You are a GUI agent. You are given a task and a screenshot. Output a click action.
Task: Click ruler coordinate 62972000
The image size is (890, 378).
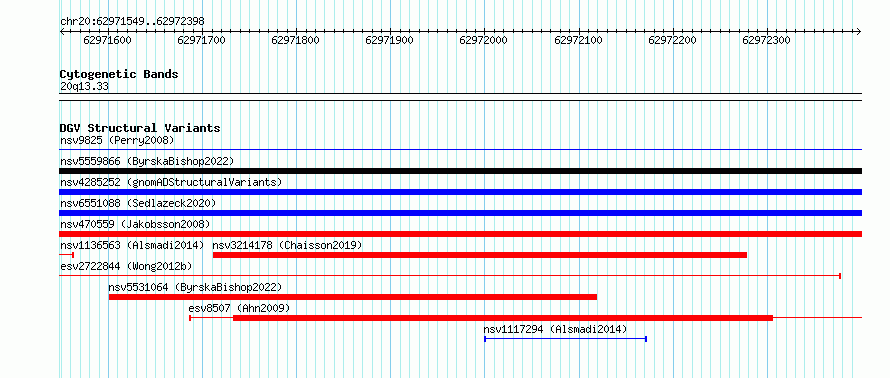click(484, 41)
